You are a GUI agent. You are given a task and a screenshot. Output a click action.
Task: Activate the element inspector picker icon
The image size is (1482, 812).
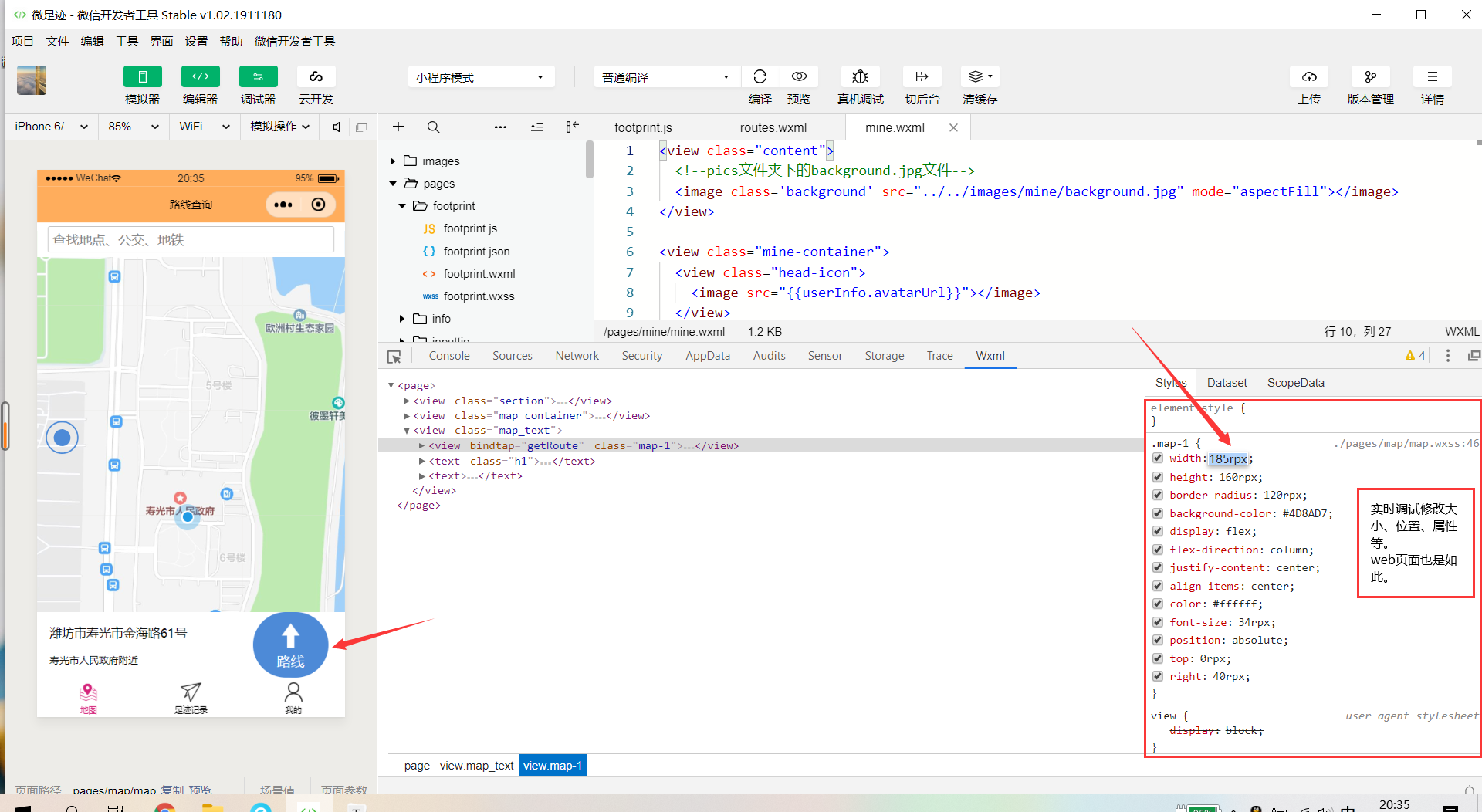pyautogui.click(x=394, y=357)
